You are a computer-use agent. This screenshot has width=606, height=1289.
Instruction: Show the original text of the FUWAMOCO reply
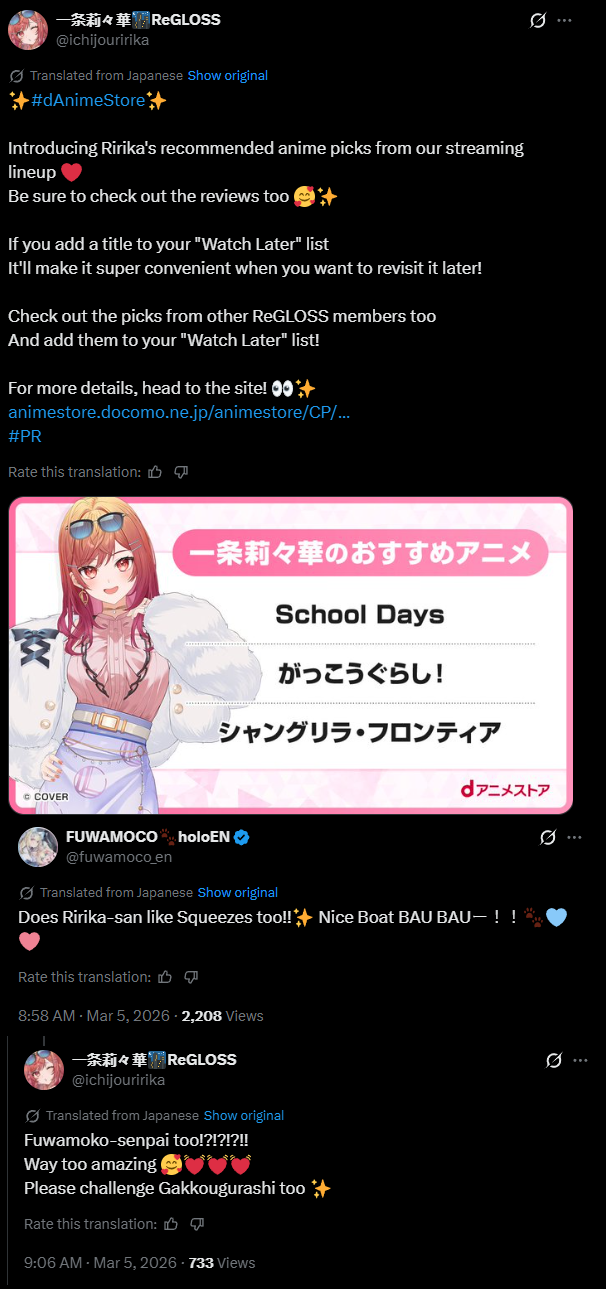tap(238, 892)
